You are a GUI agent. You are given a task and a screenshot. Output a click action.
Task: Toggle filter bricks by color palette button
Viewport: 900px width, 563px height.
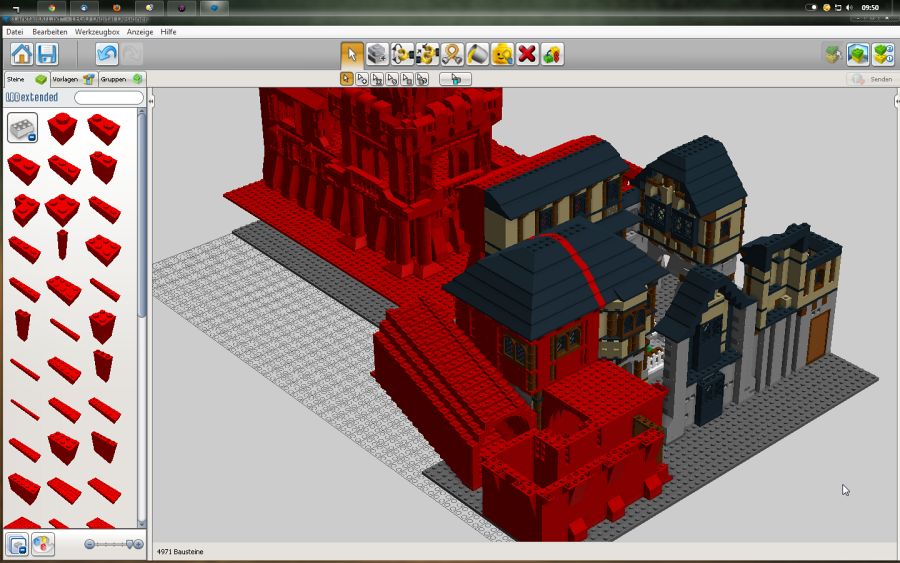pos(43,544)
